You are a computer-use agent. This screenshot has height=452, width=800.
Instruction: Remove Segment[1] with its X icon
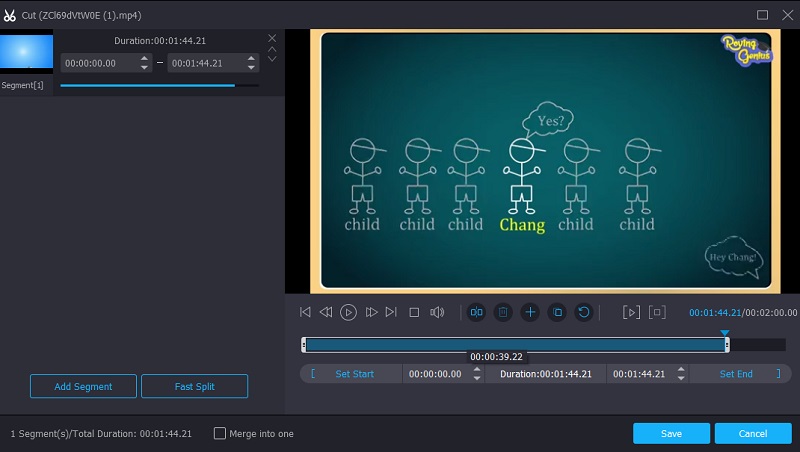pos(272,38)
